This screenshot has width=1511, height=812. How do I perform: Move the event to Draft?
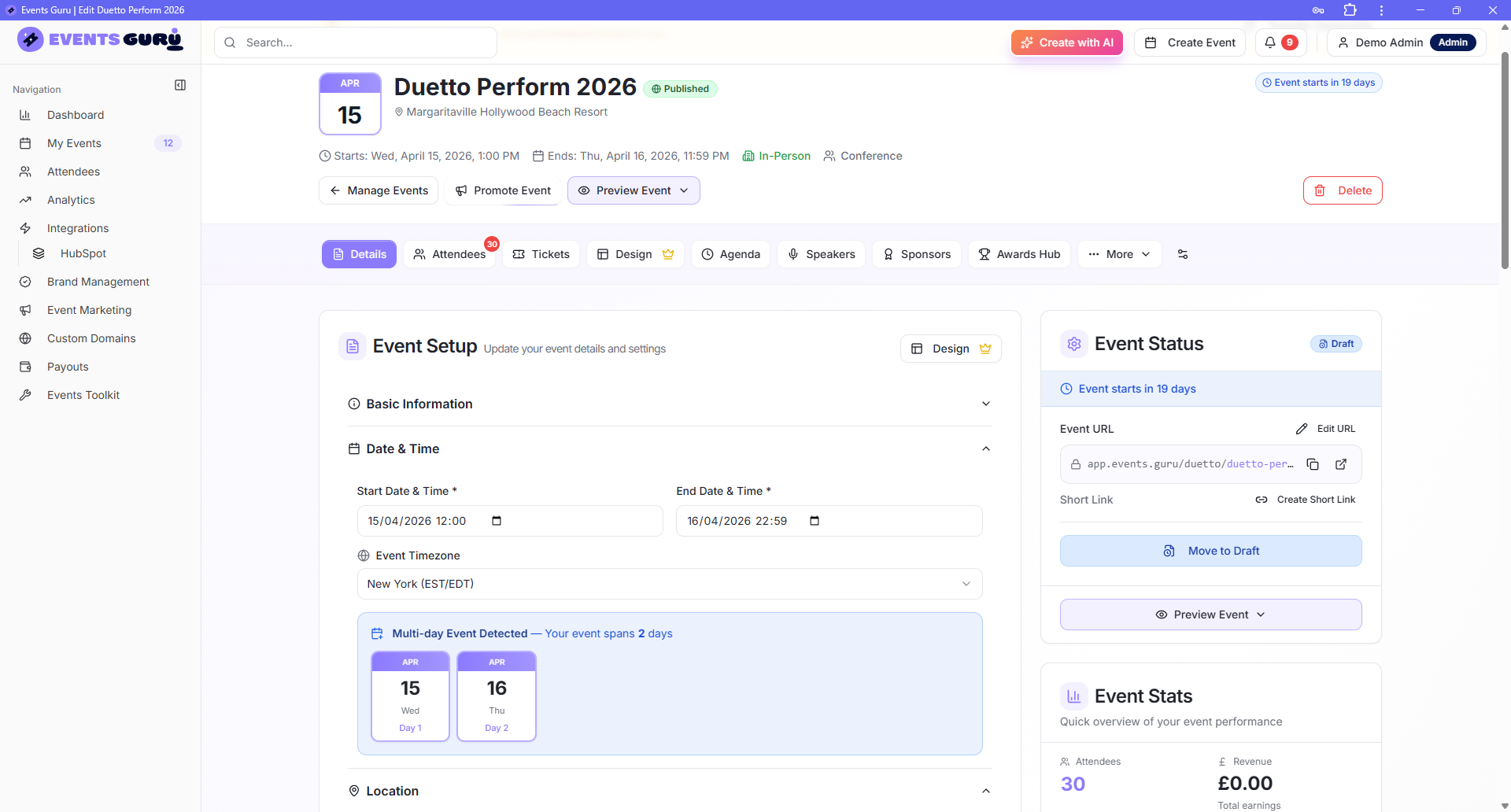point(1211,551)
